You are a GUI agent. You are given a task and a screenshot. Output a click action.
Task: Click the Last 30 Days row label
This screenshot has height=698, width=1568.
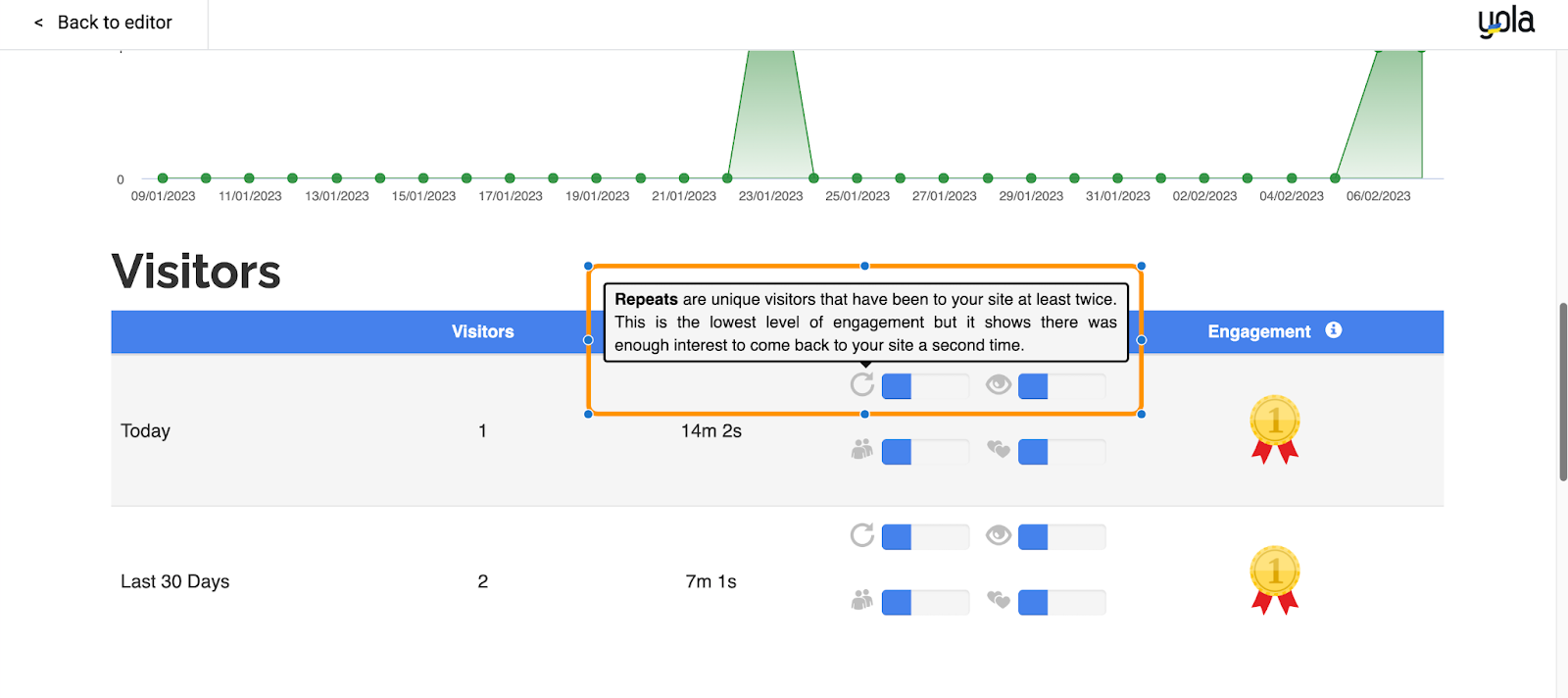pyautogui.click(x=175, y=581)
